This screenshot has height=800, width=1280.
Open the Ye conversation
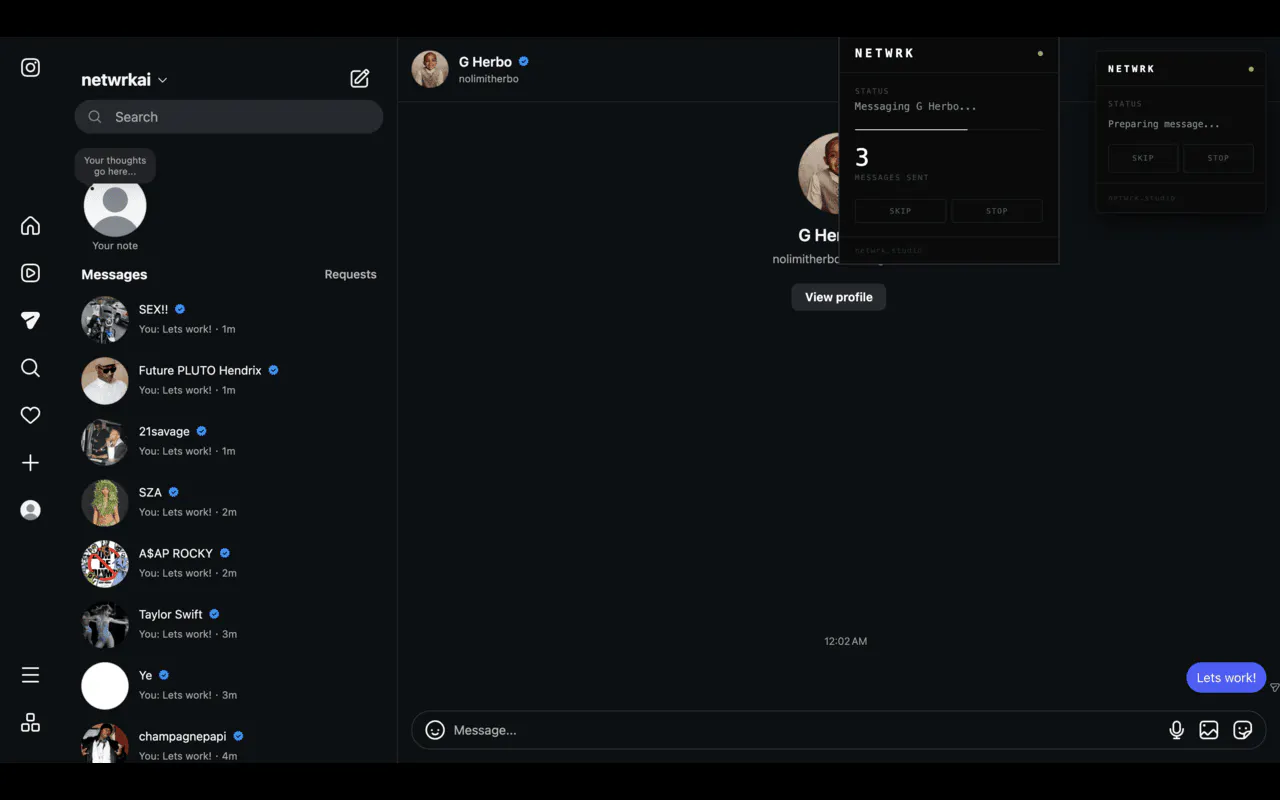(x=229, y=685)
